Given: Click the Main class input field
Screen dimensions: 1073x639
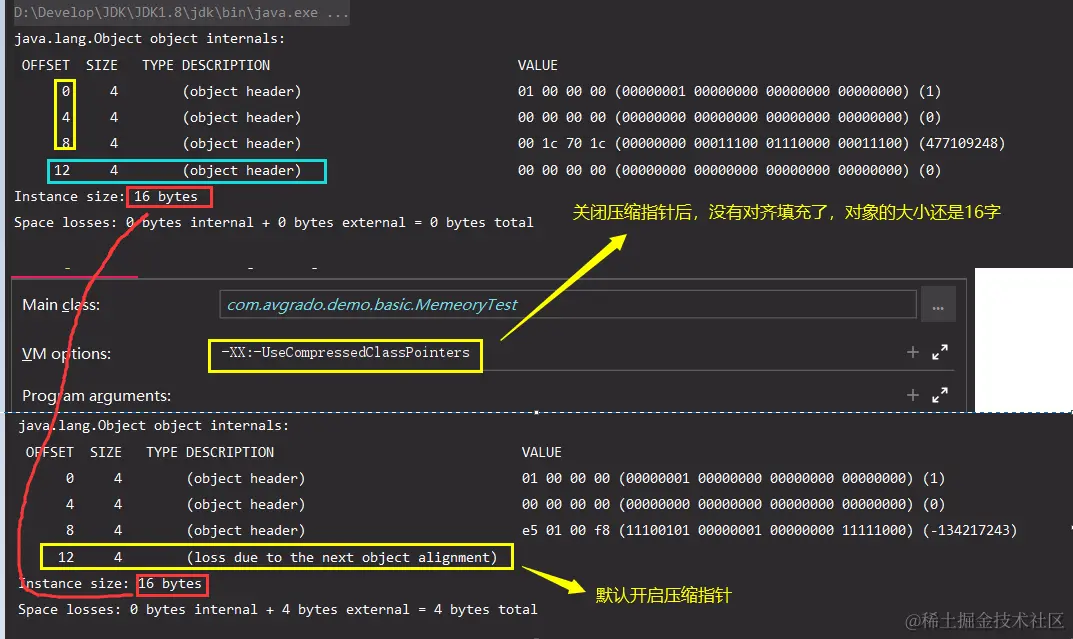Looking at the screenshot, I should 567,304.
